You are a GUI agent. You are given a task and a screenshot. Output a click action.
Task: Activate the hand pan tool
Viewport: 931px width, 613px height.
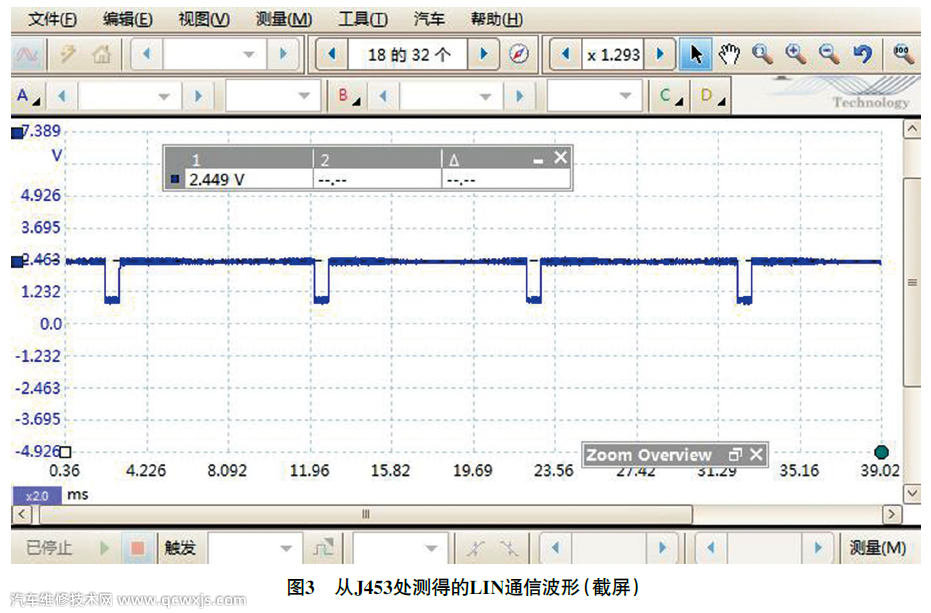click(x=728, y=55)
